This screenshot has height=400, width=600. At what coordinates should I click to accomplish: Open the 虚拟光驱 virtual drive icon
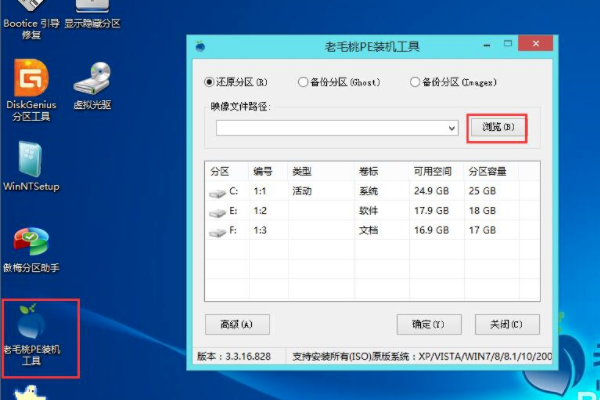[92, 86]
